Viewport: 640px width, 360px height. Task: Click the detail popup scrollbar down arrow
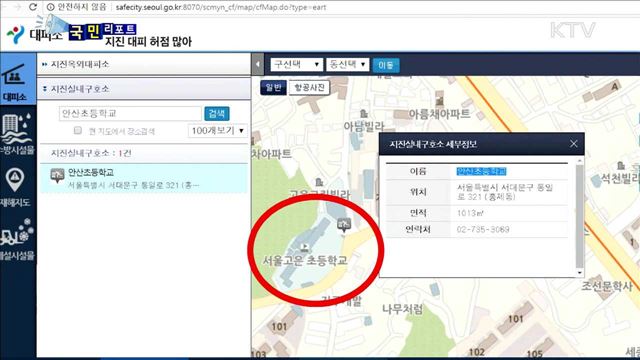coord(580,272)
